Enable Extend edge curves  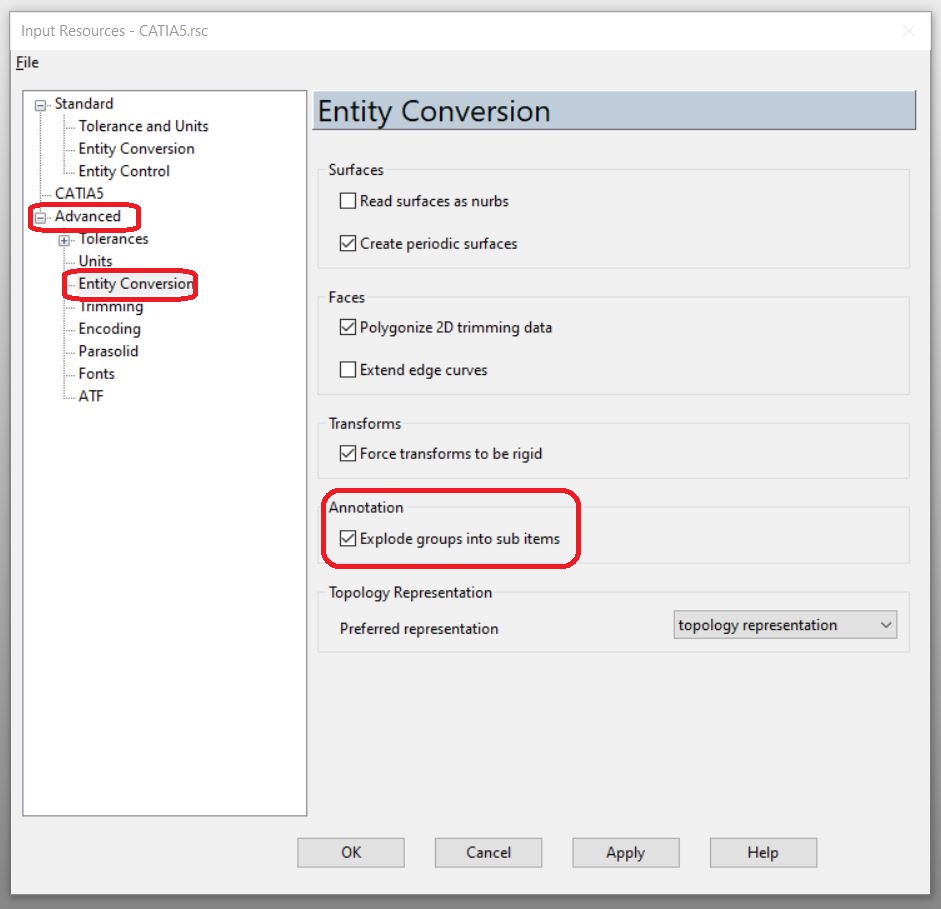[x=347, y=369]
